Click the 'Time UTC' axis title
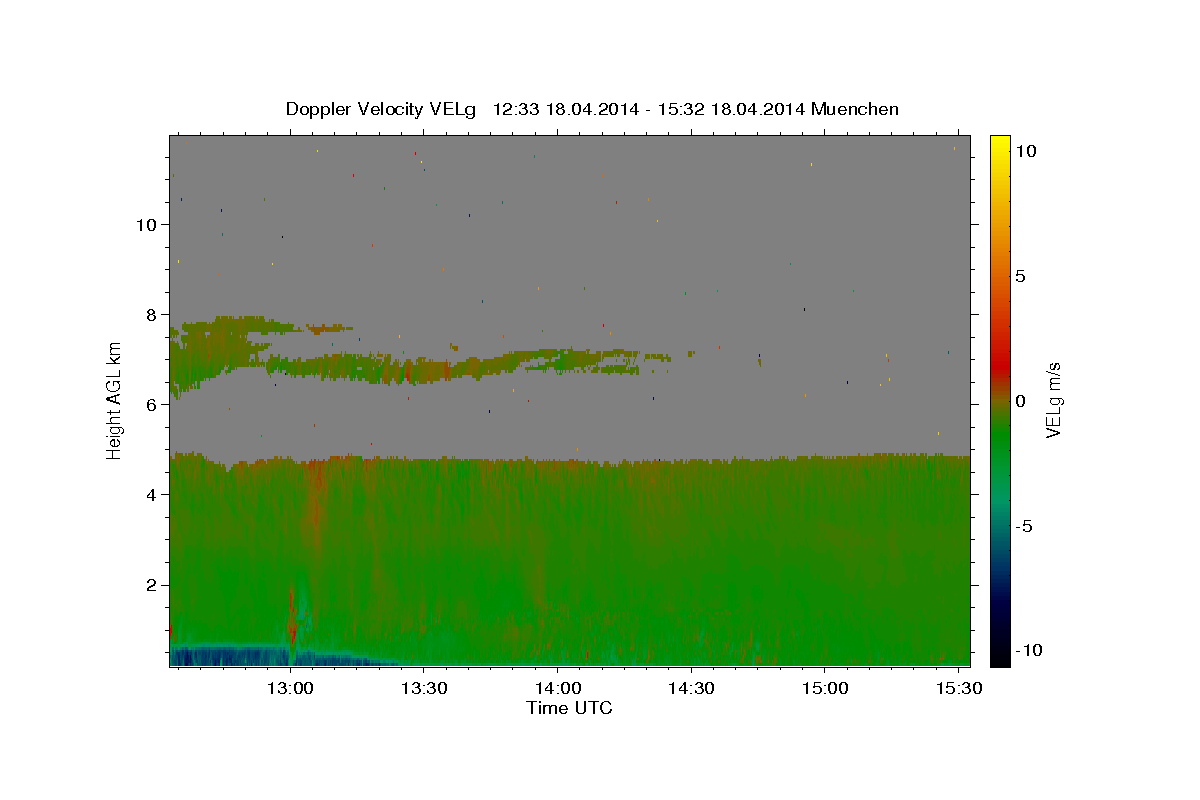 click(x=569, y=708)
